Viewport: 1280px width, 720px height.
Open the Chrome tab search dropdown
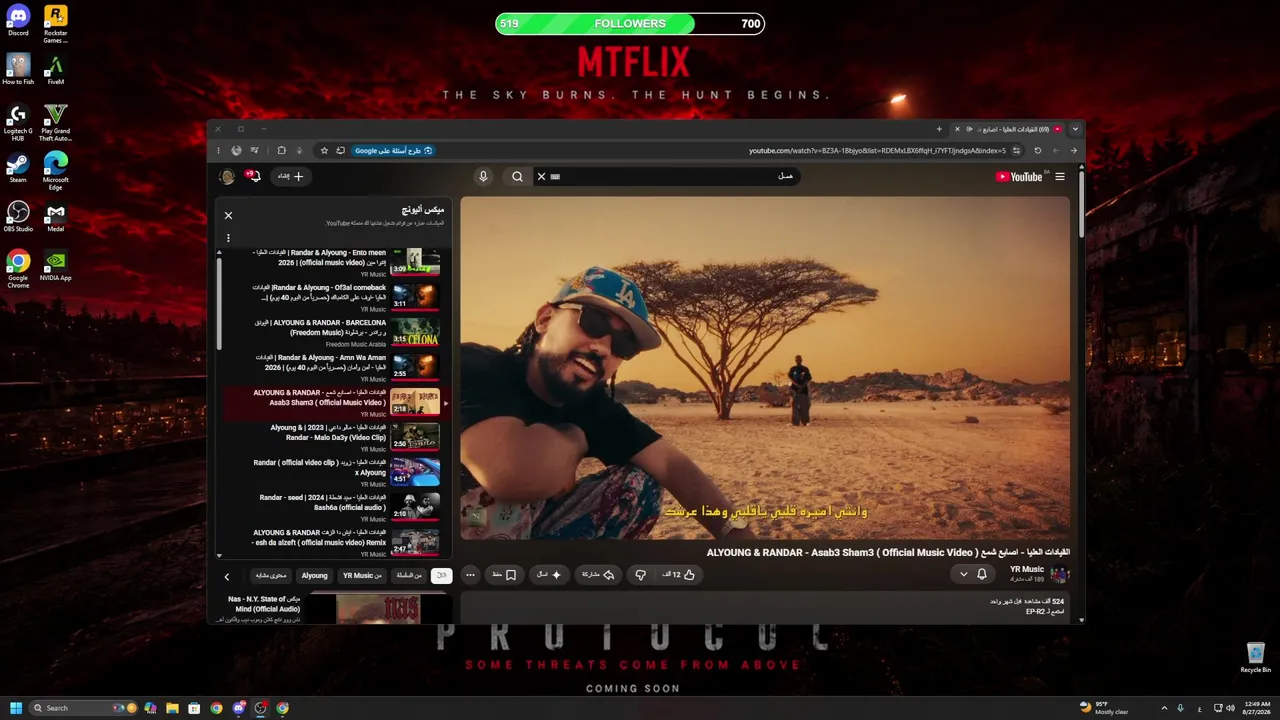pos(1075,129)
